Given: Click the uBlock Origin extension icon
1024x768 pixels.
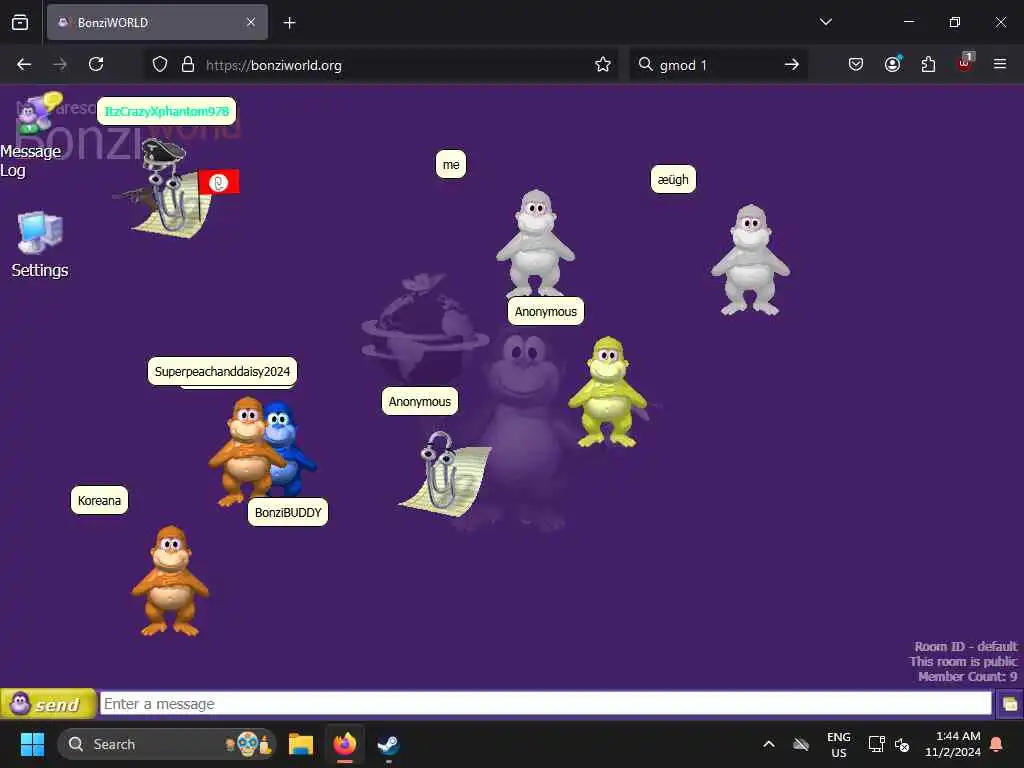Looking at the screenshot, I should (x=965, y=63).
